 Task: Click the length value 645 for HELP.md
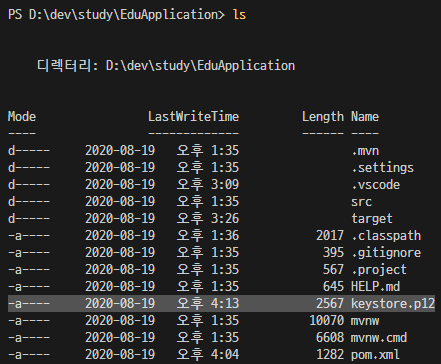pyautogui.click(x=333, y=286)
